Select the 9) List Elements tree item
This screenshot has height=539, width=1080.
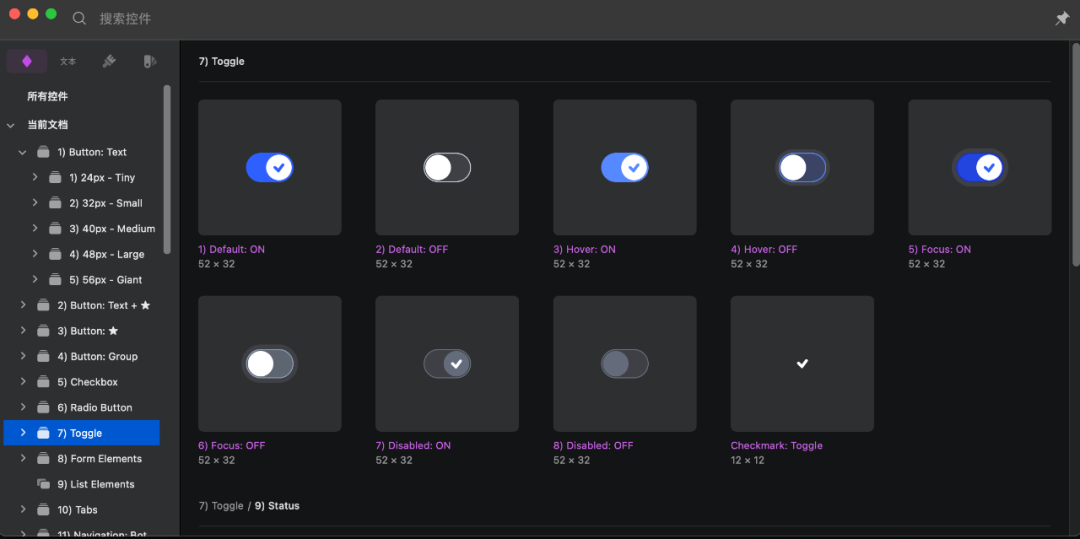[x=81, y=484]
